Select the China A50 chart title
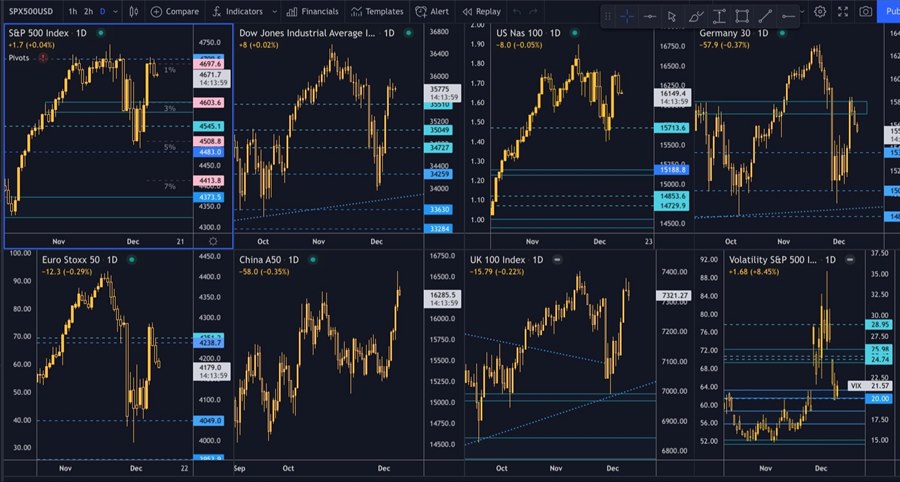 260,260
